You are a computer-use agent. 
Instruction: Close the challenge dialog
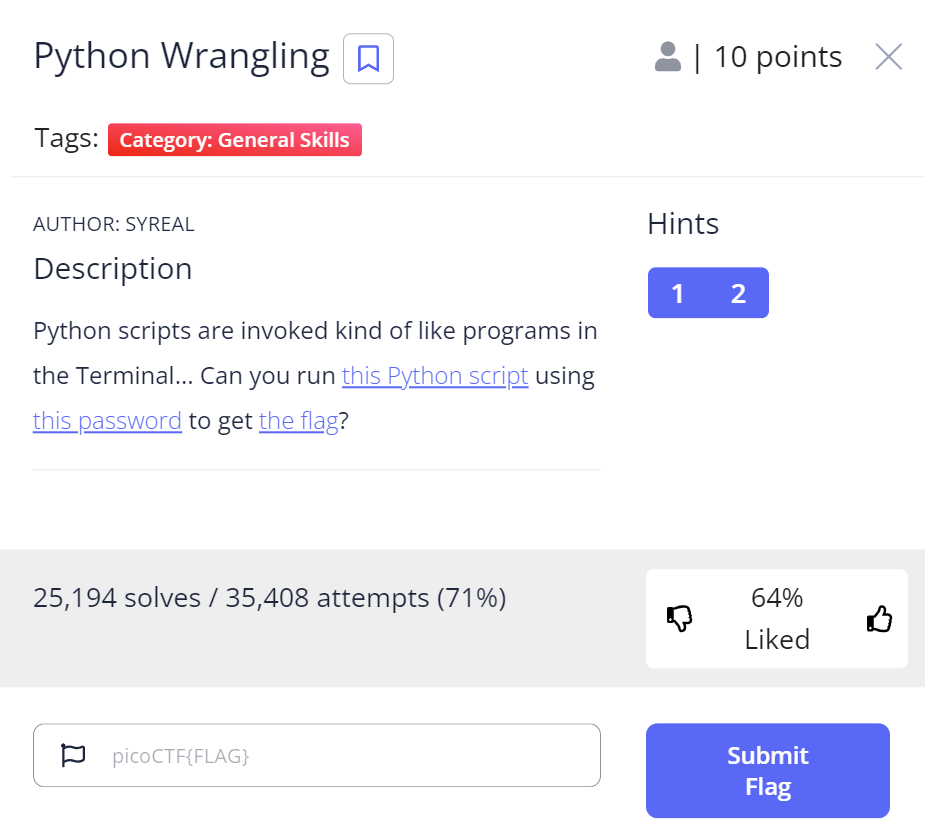click(x=888, y=57)
